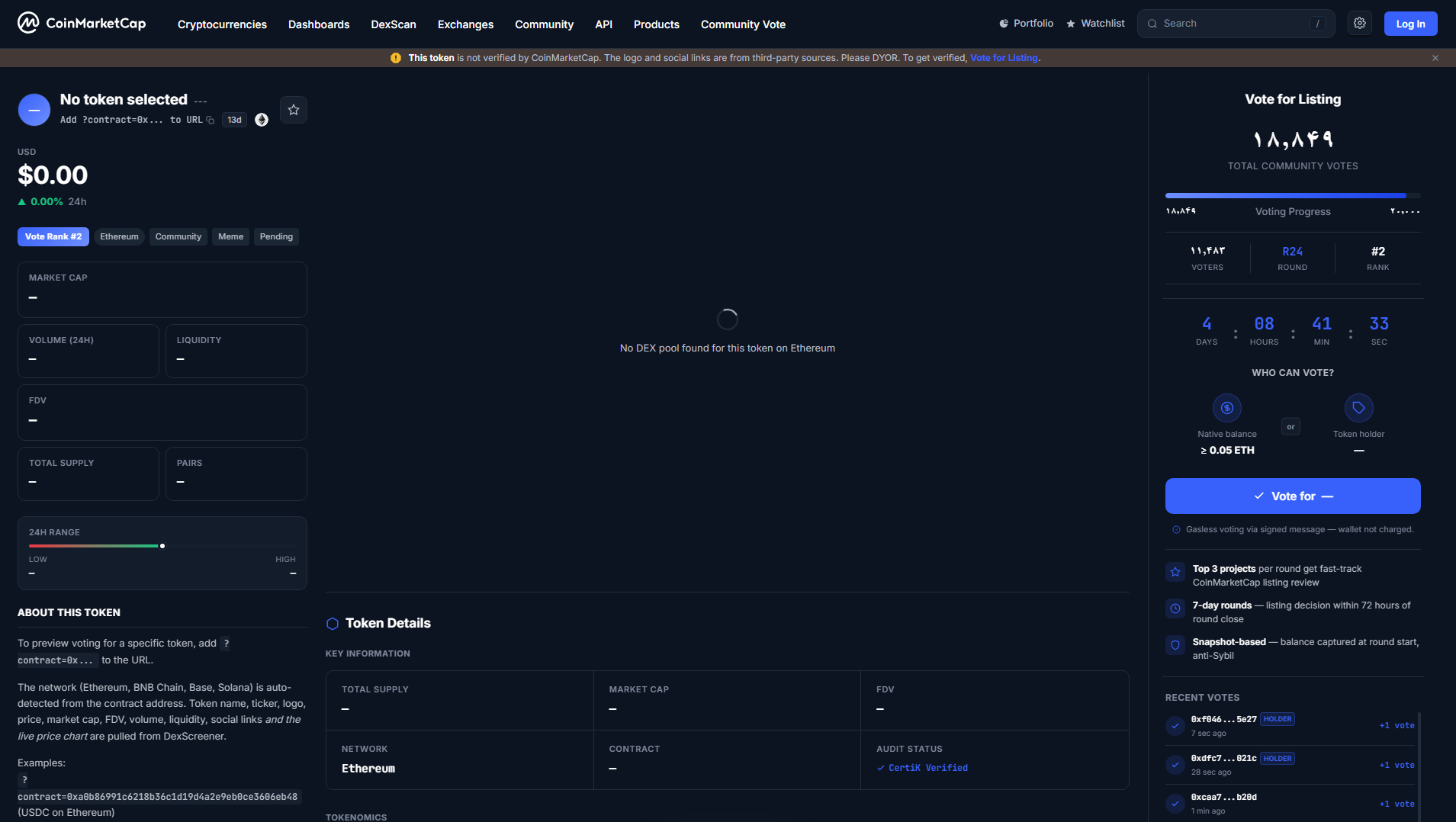Click the star icon beside Top 3 projects

point(1175,572)
